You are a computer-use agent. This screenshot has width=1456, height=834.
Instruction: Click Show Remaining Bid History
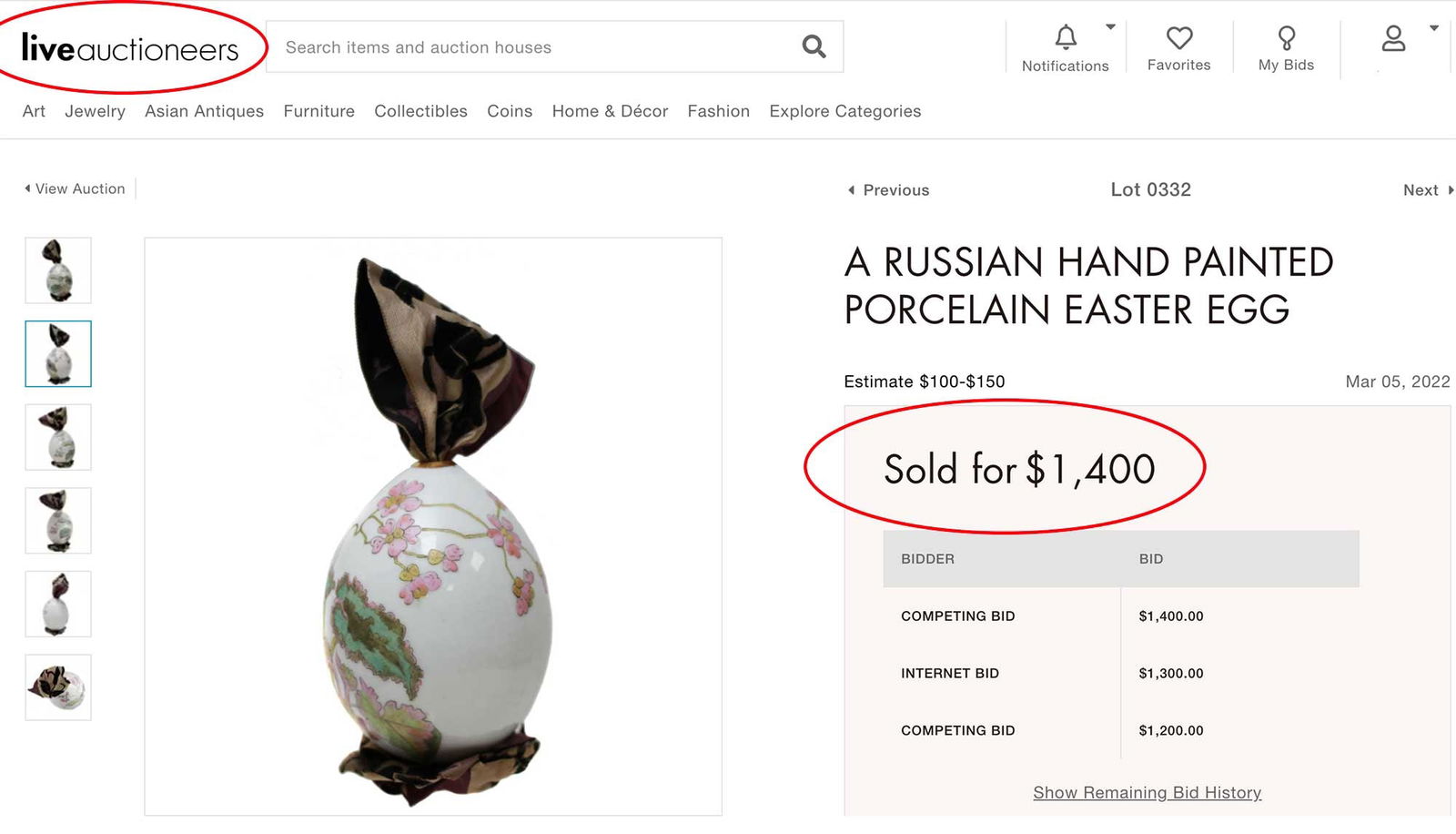point(1146,792)
